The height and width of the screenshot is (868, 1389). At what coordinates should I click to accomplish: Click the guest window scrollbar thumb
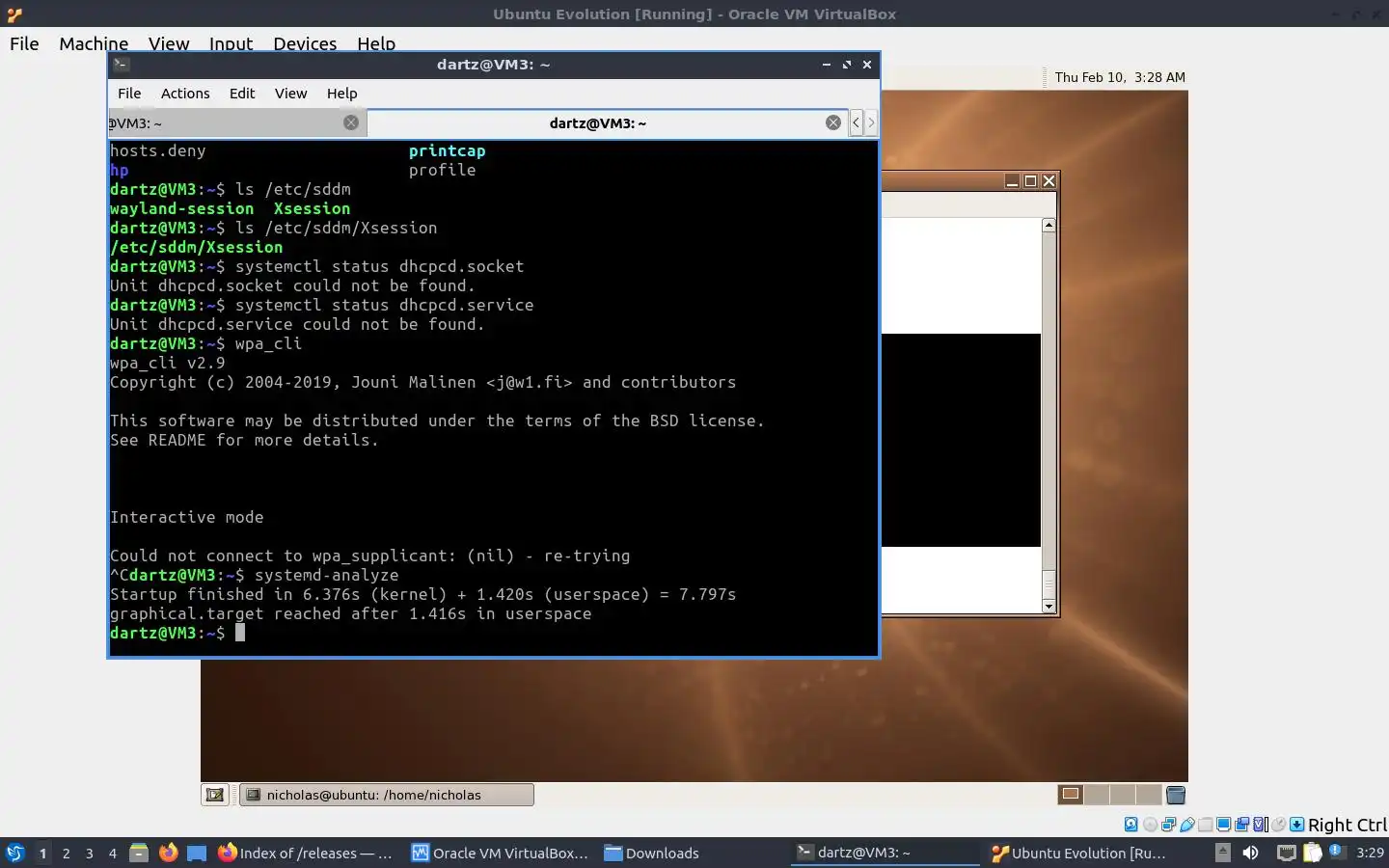click(1049, 583)
